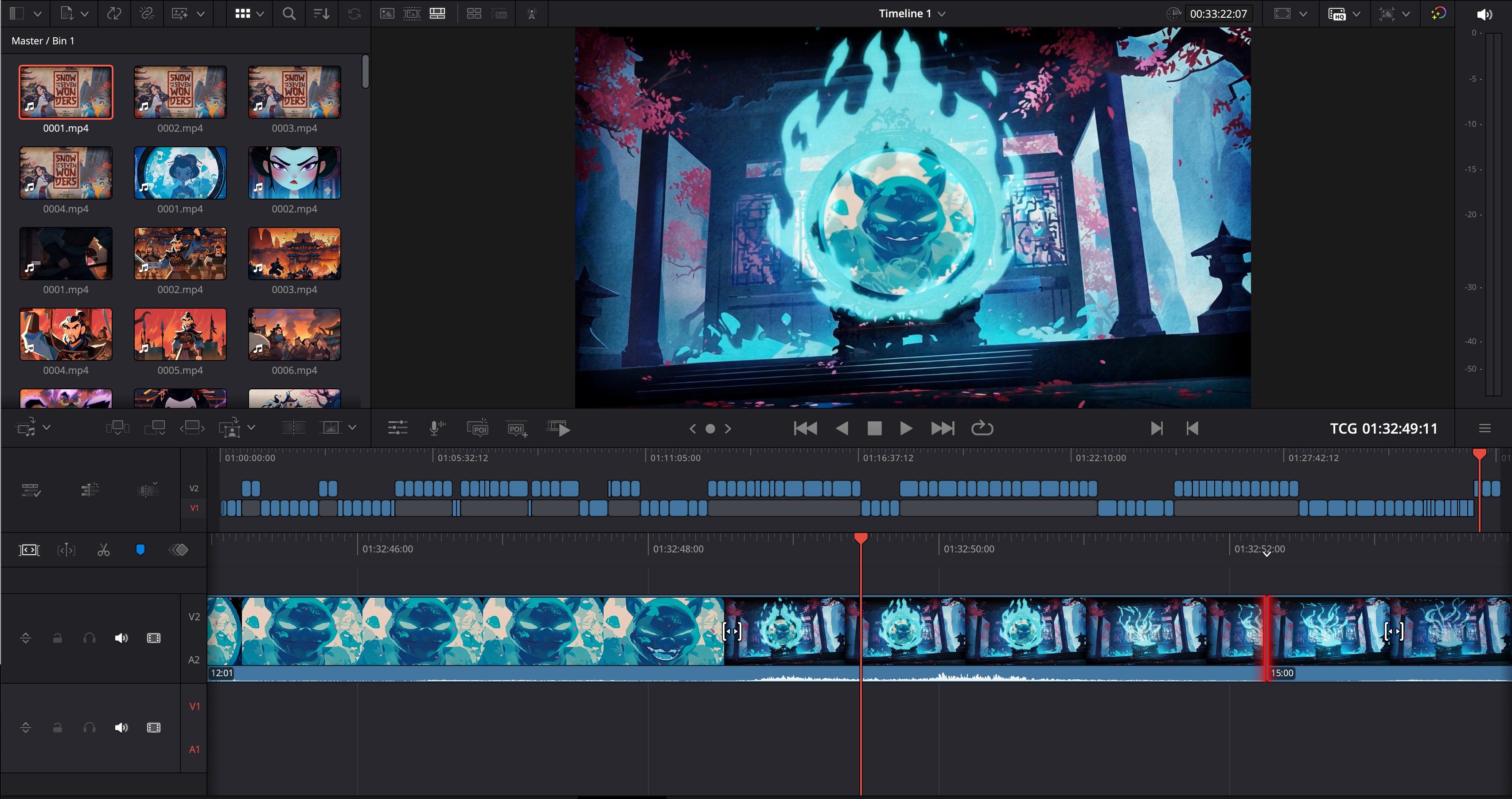Click the smart insert edit icon
The image size is (1512, 799).
(x=117, y=428)
